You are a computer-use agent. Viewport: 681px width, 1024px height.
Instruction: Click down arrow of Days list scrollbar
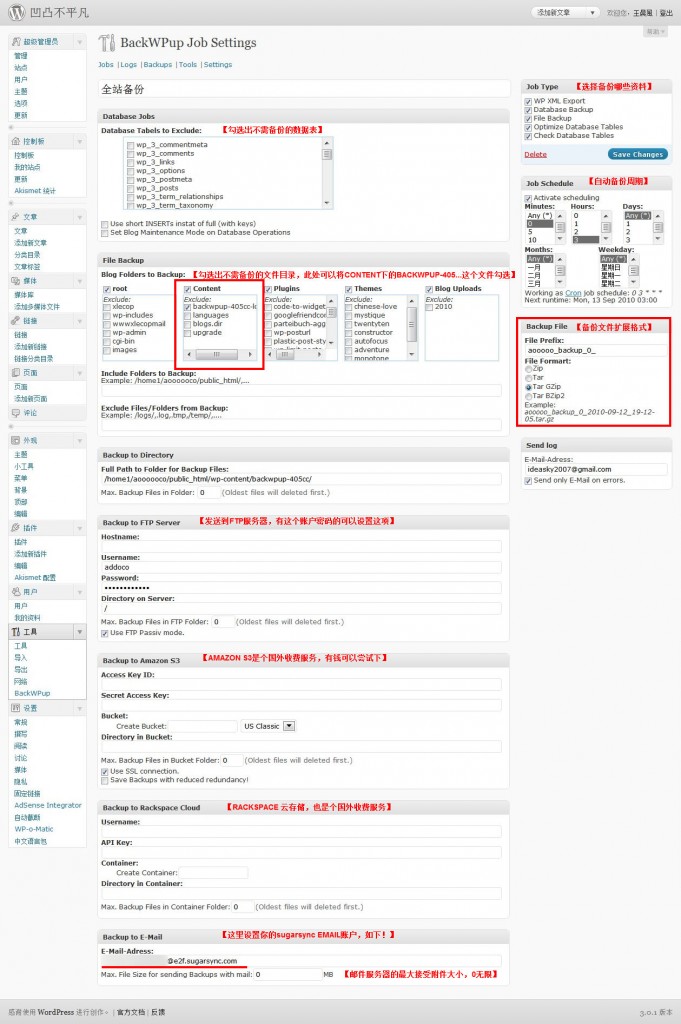click(x=658, y=240)
